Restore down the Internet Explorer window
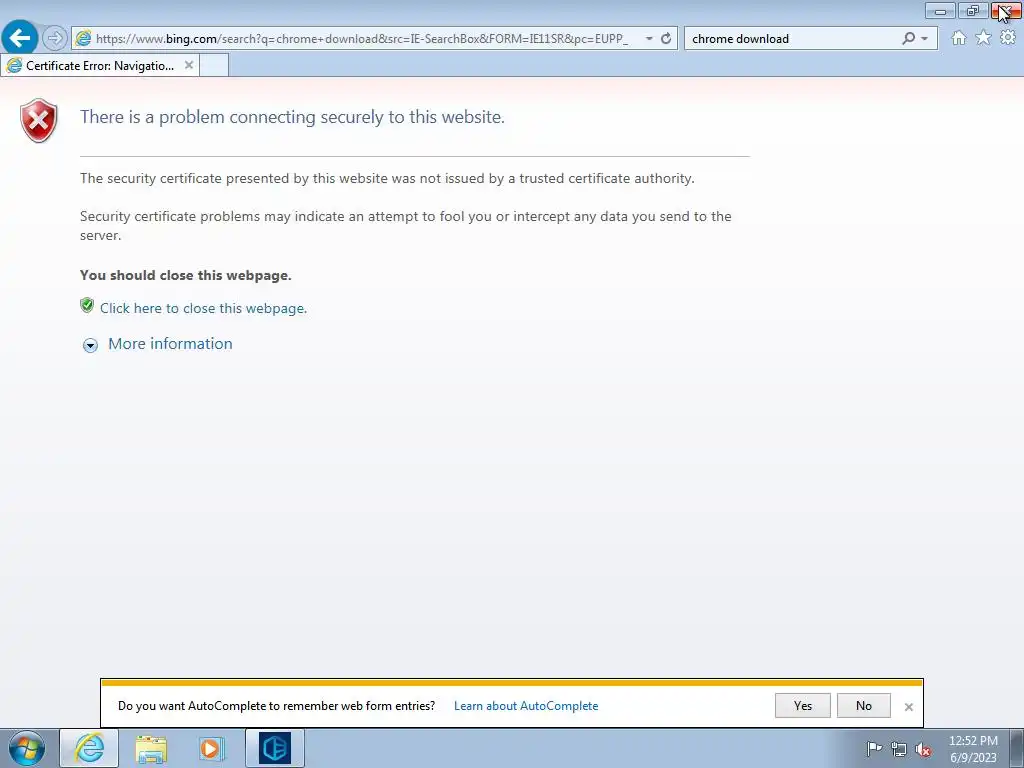The width and height of the screenshot is (1024, 768). coord(973,10)
